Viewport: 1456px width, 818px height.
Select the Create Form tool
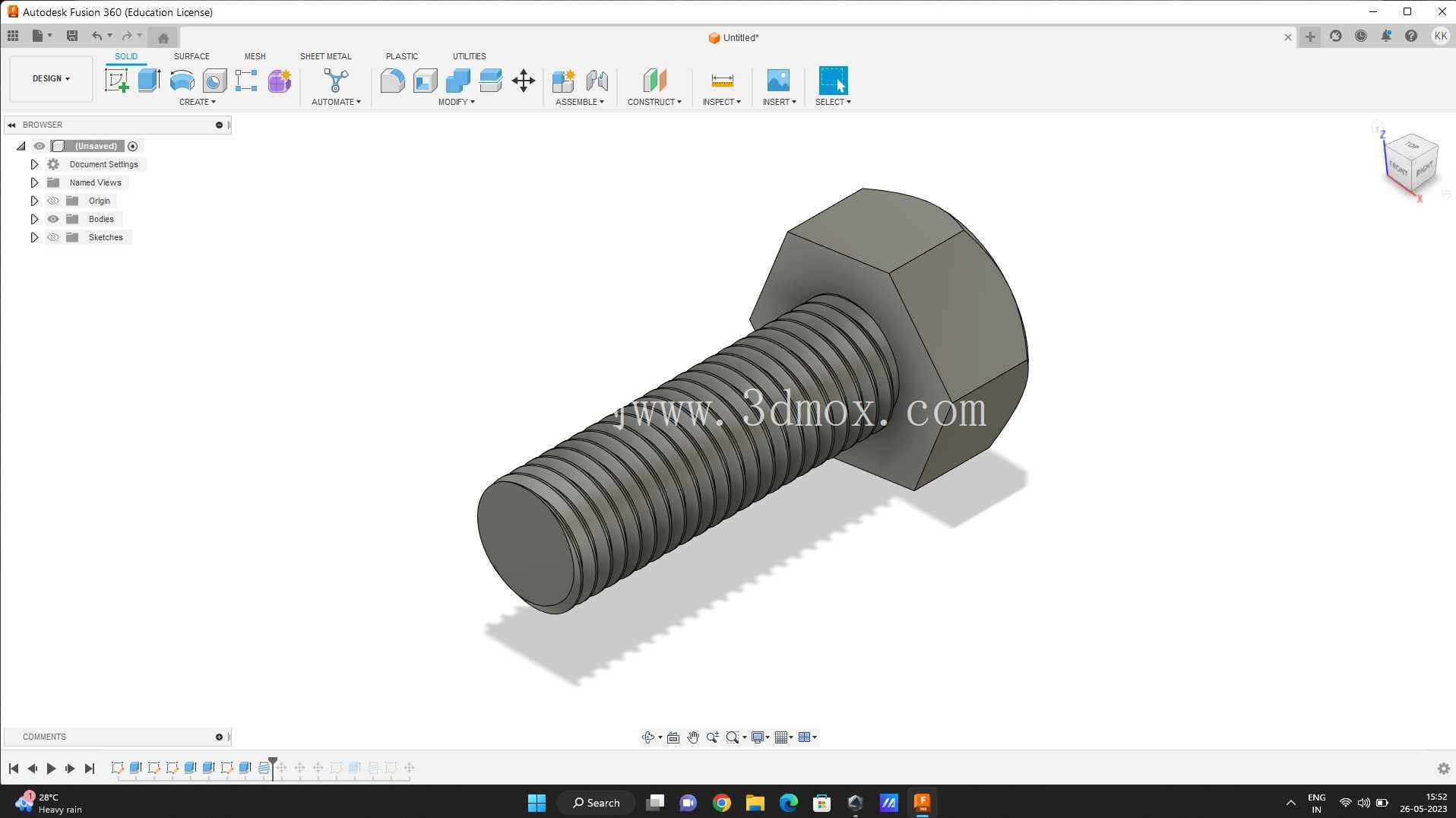[x=279, y=81]
